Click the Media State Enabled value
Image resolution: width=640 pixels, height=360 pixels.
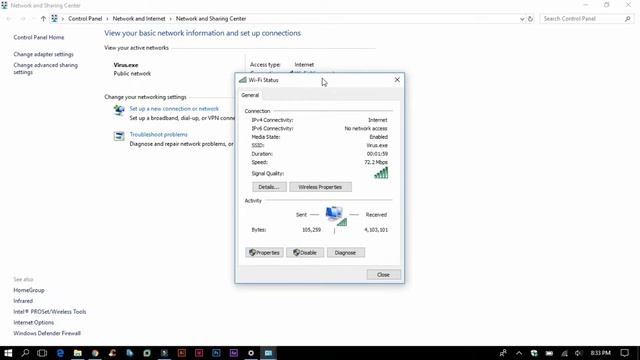(378, 137)
